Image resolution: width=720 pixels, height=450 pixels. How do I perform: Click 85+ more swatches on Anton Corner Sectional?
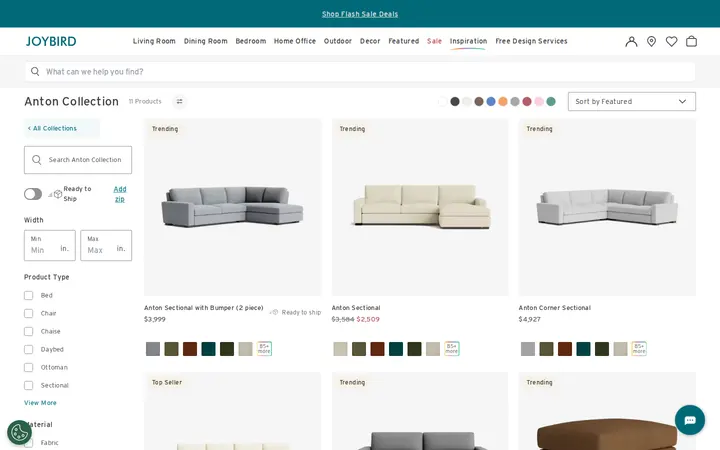[x=639, y=349]
